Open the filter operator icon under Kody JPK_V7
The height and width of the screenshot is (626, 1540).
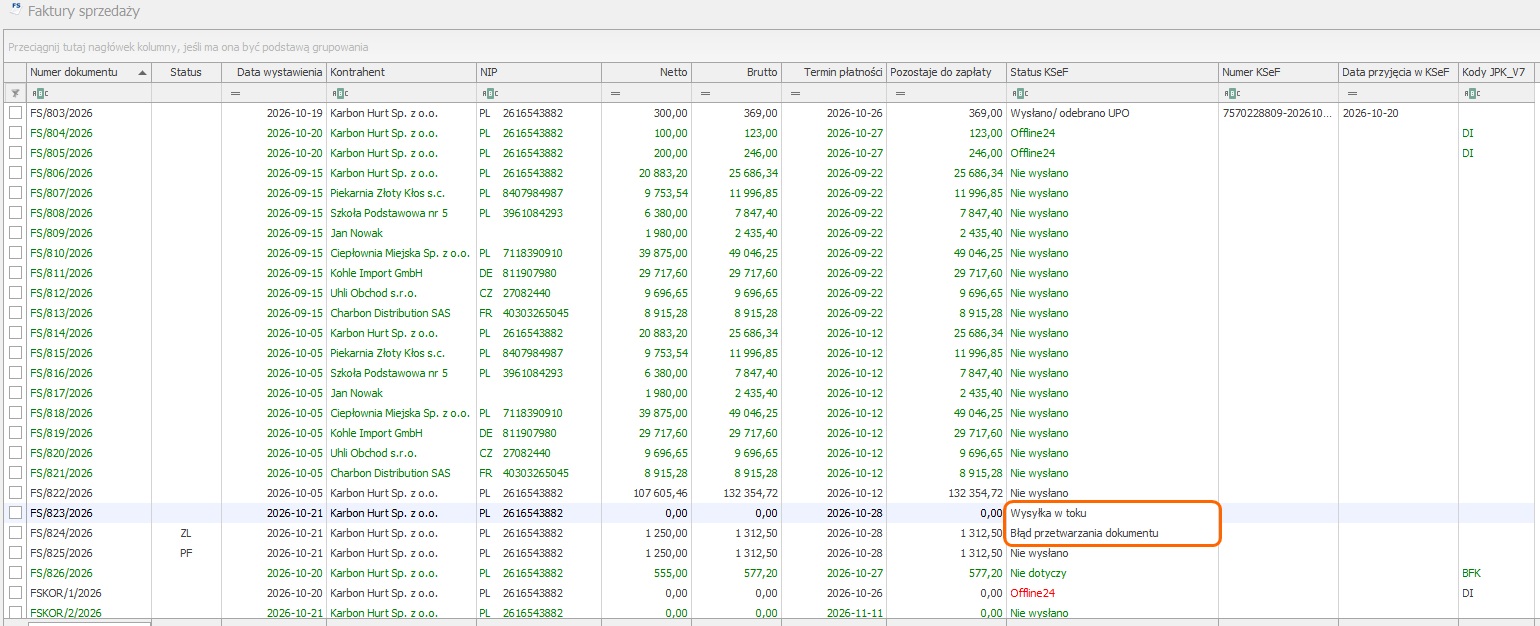[1470, 93]
